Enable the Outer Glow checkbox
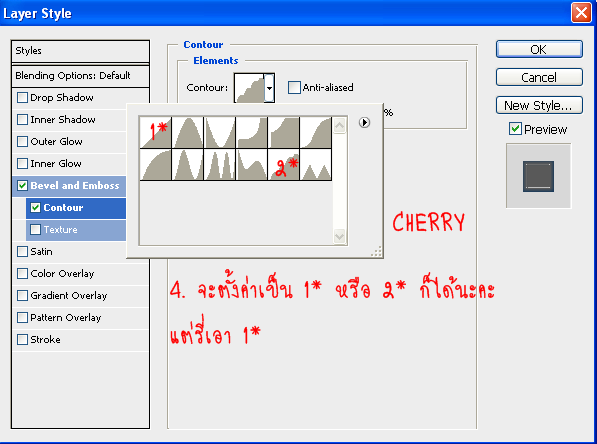The image size is (597, 444). tap(22, 142)
